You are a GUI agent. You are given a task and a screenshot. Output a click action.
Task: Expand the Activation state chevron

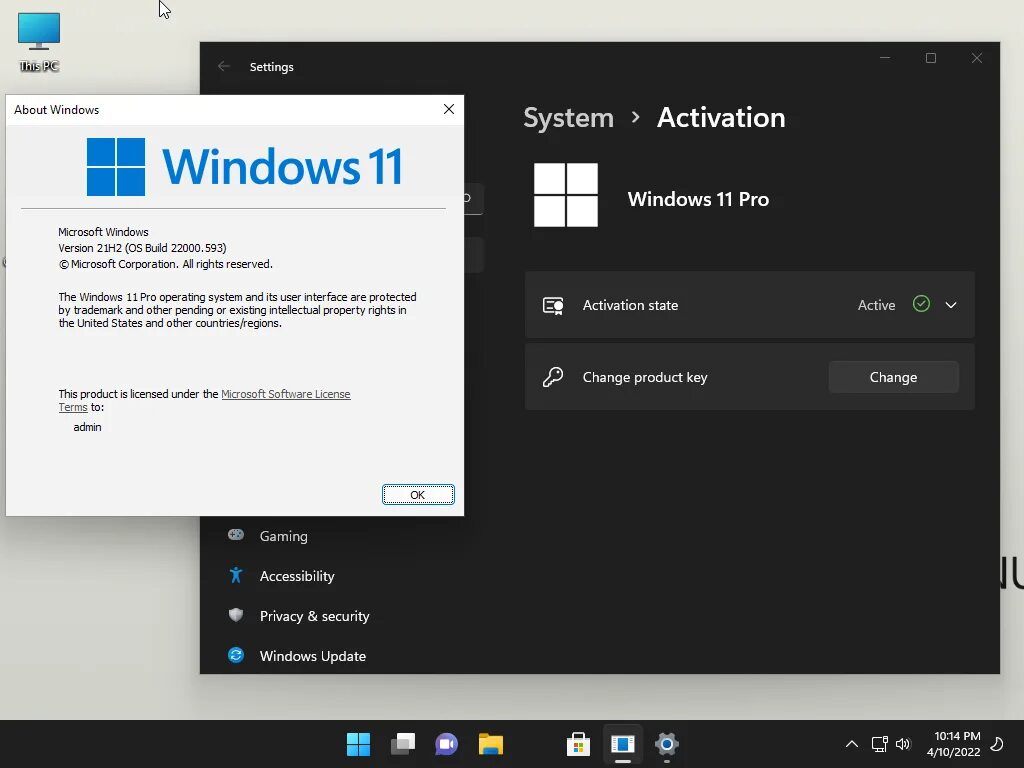point(951,305)
